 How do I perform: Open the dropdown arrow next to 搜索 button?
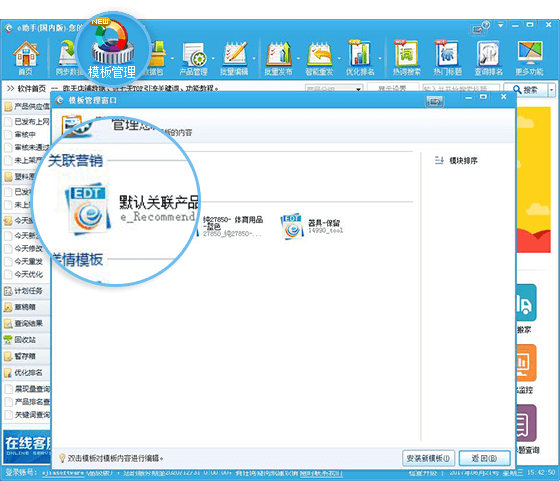click(x=552, y=90)
